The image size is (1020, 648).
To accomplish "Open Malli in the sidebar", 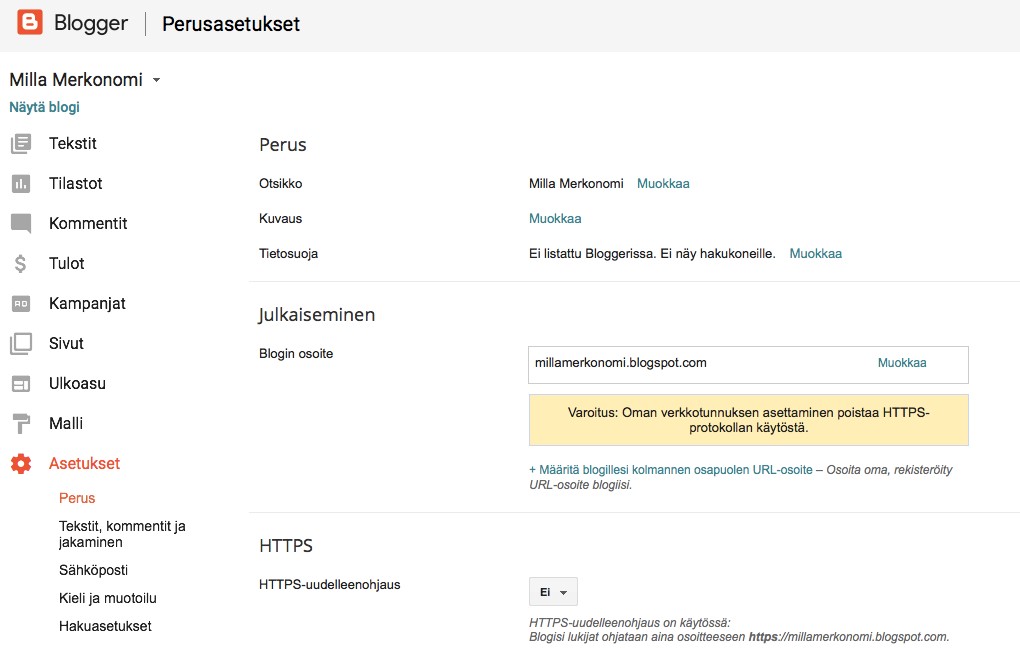I will (66, 424).
